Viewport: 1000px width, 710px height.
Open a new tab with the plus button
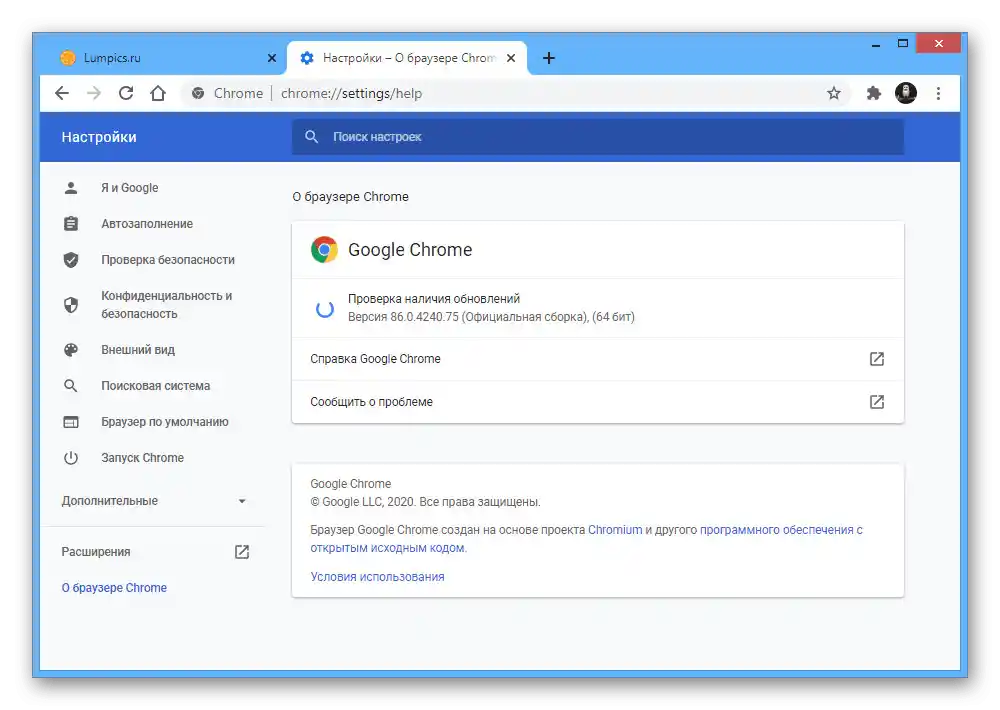point(548,58)
